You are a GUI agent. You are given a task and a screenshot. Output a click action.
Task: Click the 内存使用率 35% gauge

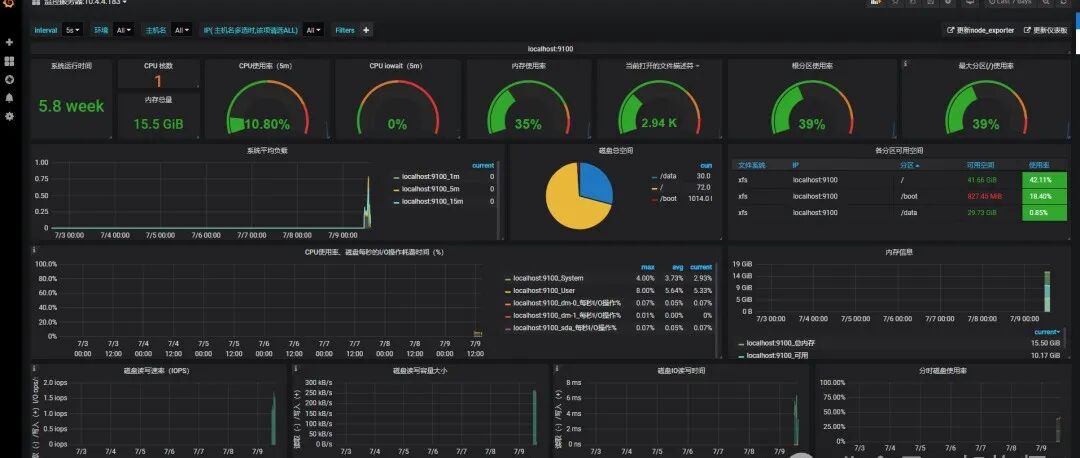tap(528, 107)
